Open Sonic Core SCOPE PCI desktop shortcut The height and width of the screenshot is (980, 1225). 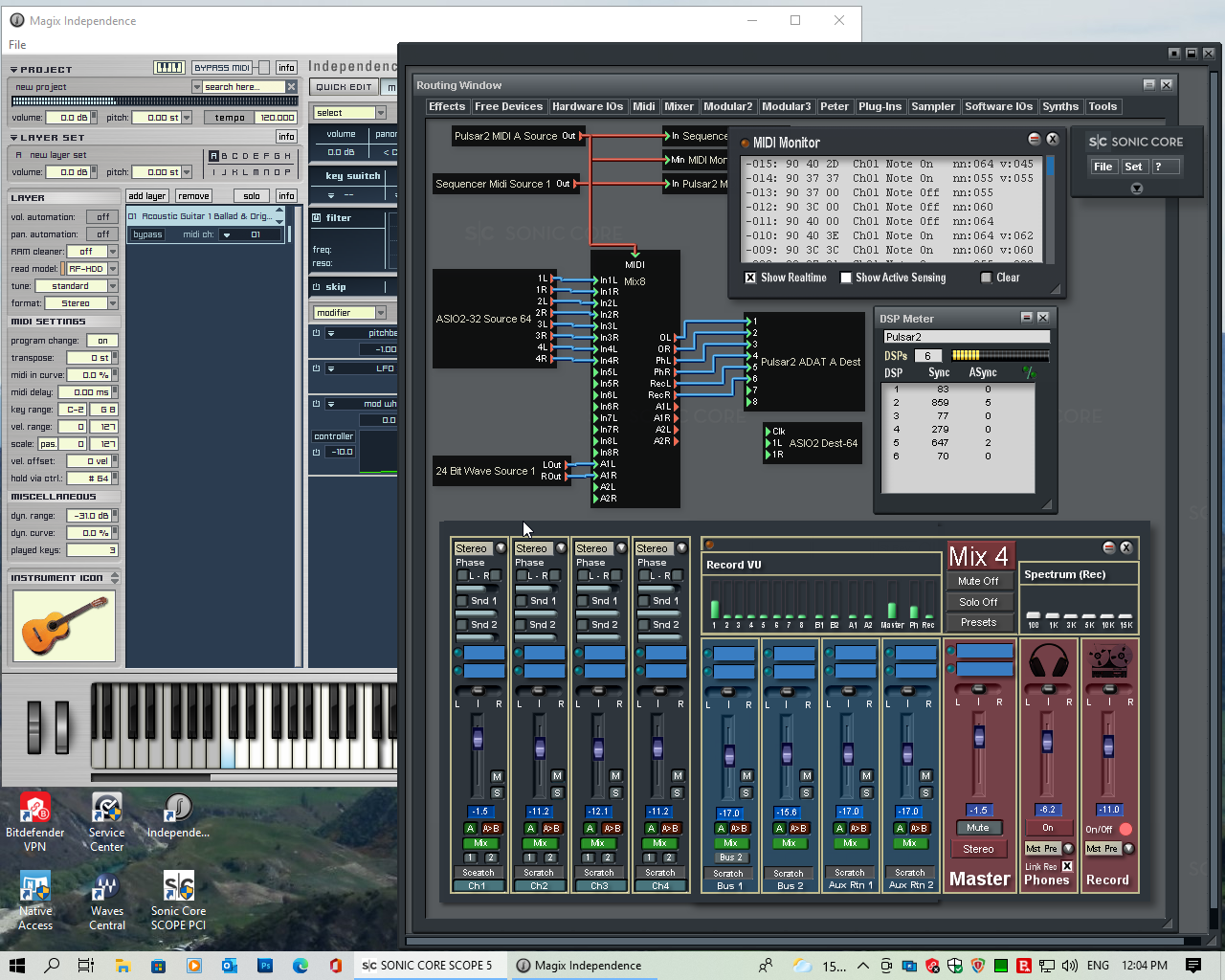coord(178,901)
